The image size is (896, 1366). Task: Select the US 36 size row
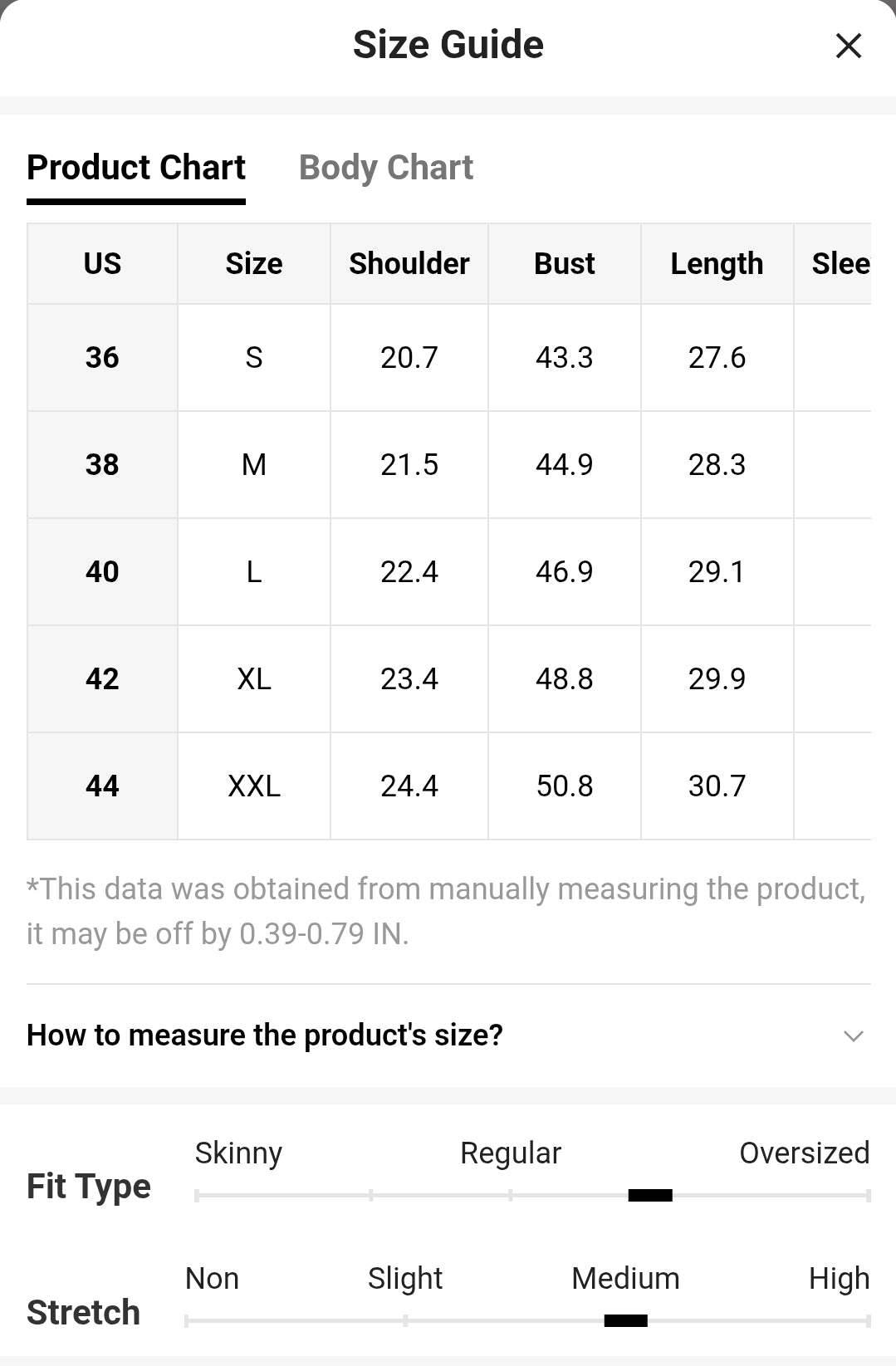(x=449, y=357)
